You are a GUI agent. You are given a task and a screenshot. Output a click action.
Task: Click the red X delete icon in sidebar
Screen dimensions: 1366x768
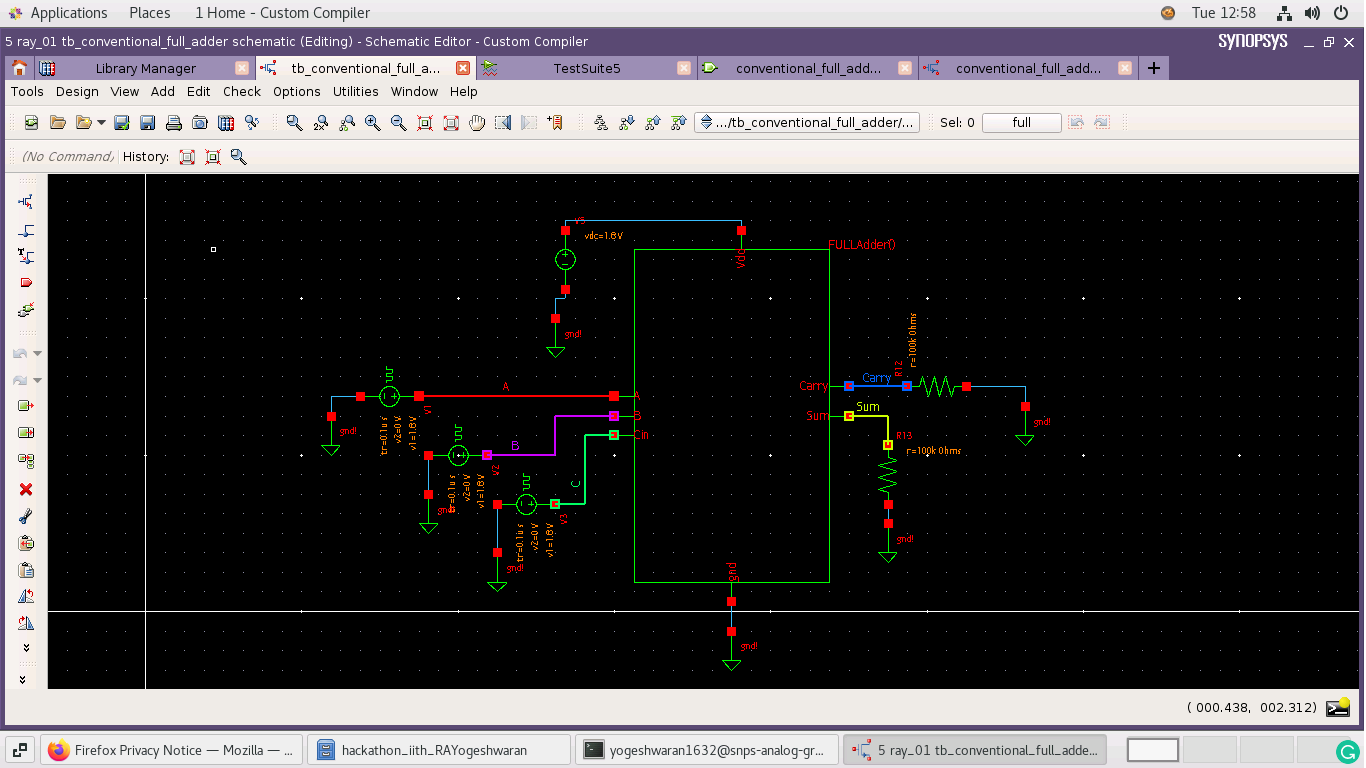[25, 489]
